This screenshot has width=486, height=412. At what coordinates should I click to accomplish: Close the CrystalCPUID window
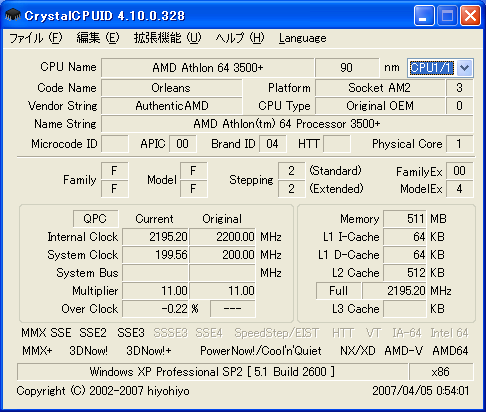click(x=470, y=15)
